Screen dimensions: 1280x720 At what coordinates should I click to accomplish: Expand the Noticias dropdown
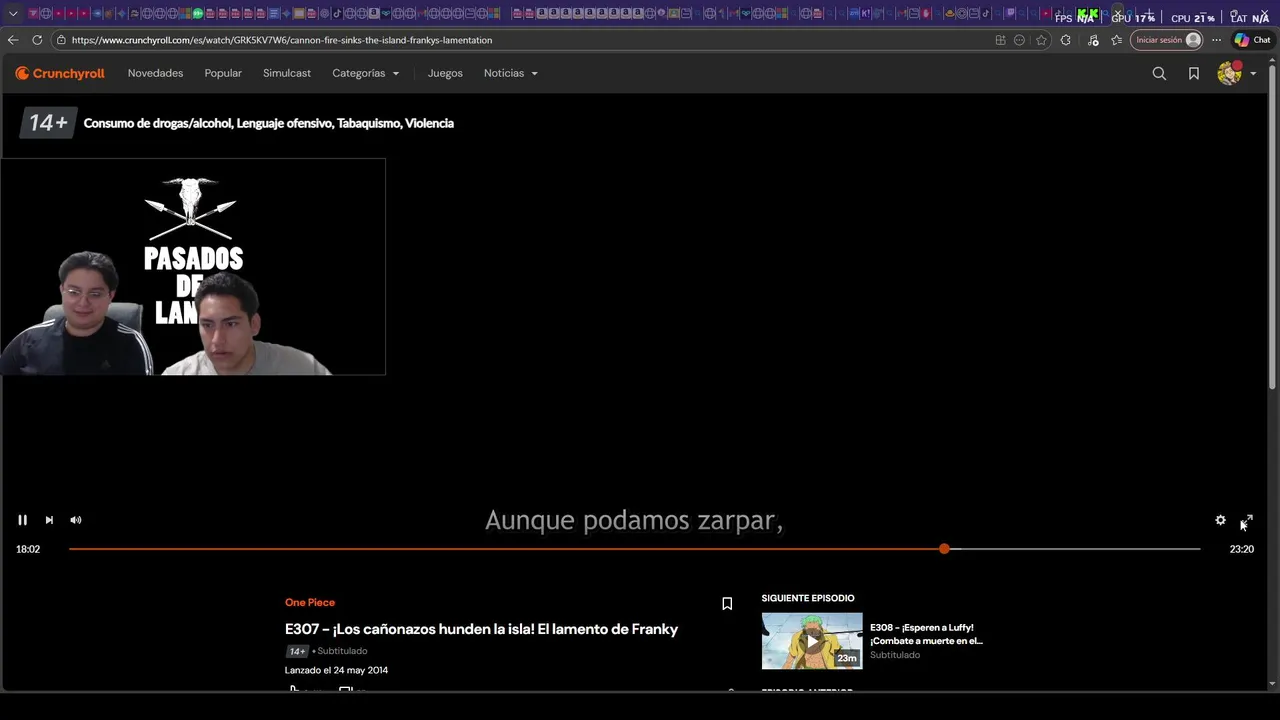tap(511, 73)
